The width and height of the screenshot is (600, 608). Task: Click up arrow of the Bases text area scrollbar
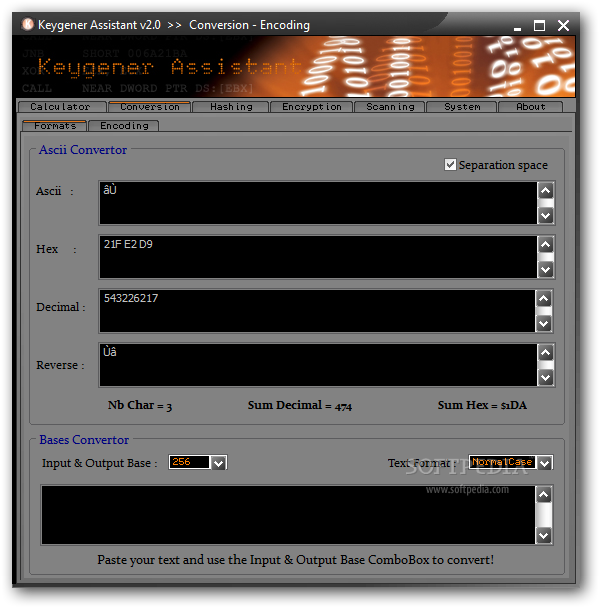click(x=544, y=494)
